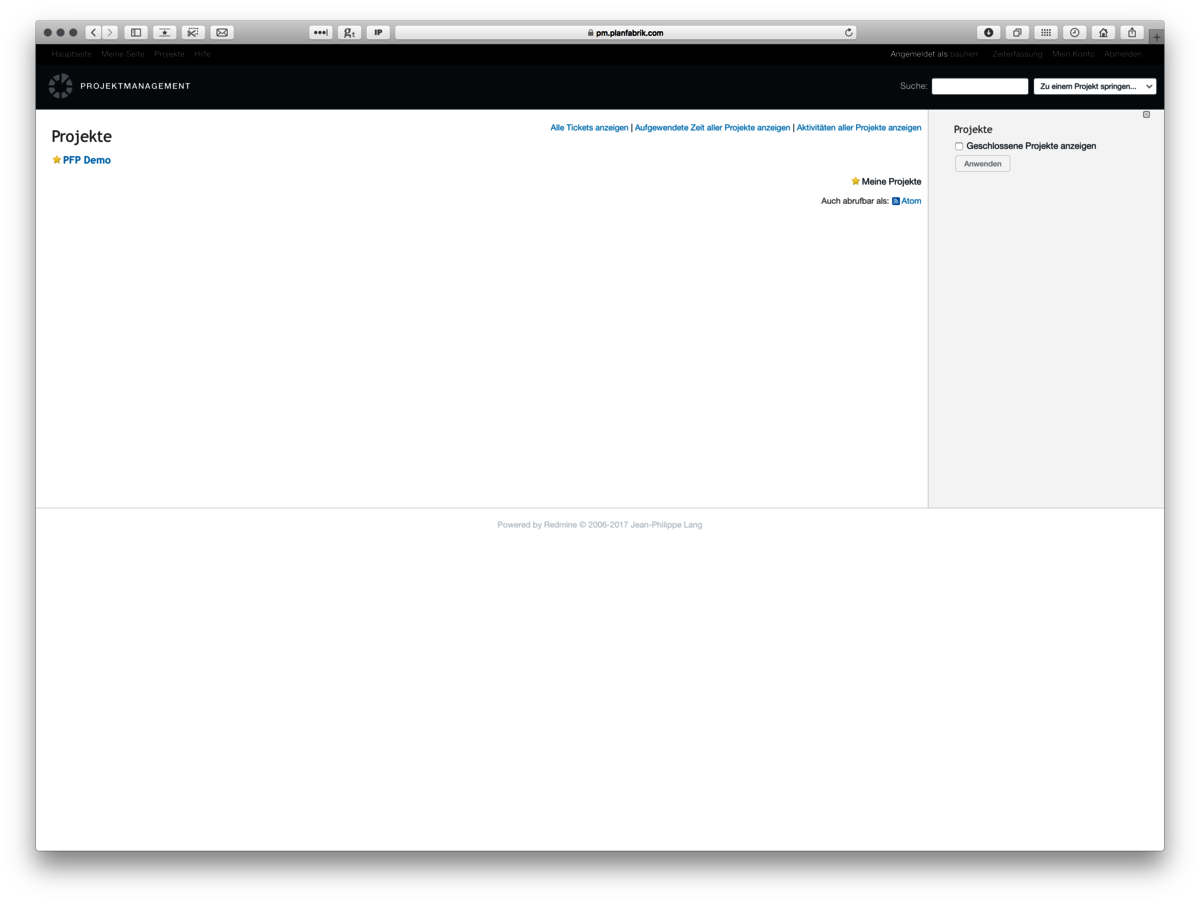Click the Projektmanagement circular logo
Image resolution: width=1200 pixels, height=902 pixels.
click(60, 86)
